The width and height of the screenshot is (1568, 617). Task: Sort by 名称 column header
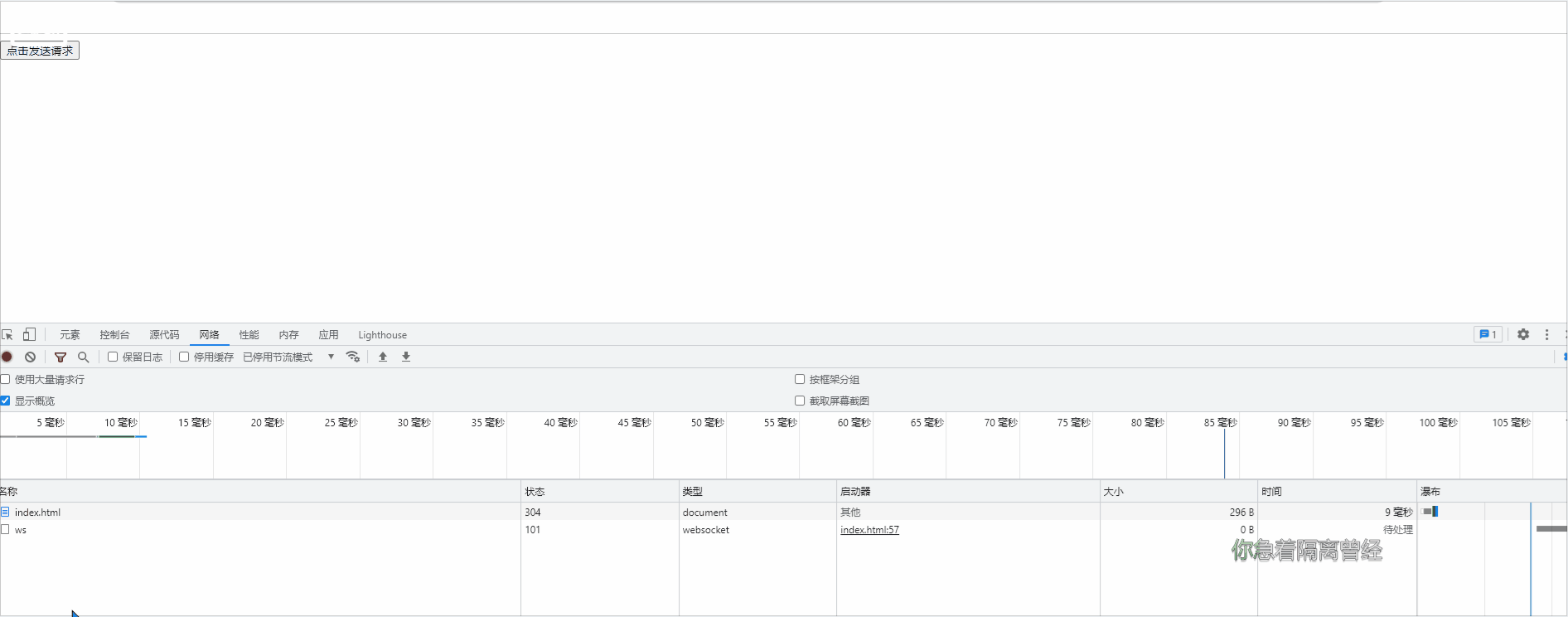(x=260, y=491)
